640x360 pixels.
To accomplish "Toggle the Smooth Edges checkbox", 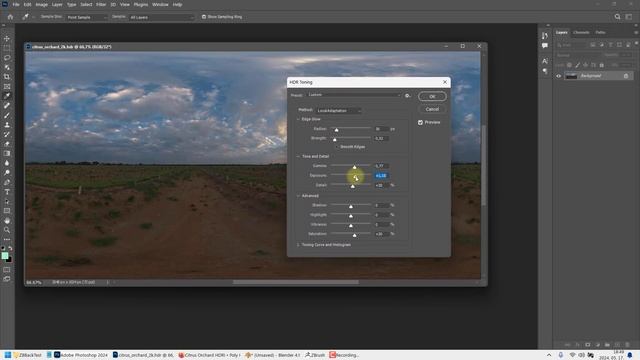I will coord(337,147).
